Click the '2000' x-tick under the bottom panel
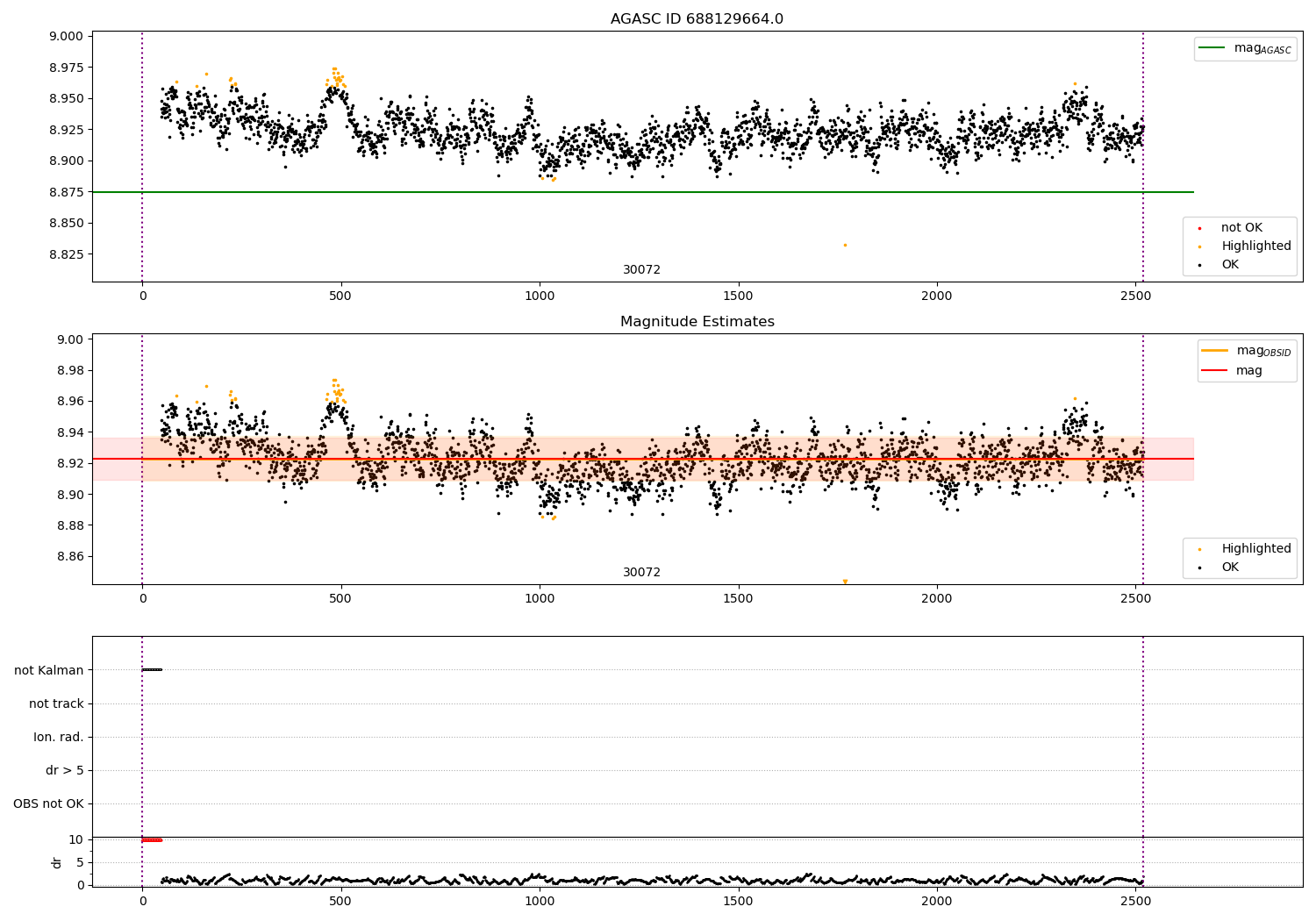Image resolution: width=1316 pixels, height=921 pixels. point(937,901)
